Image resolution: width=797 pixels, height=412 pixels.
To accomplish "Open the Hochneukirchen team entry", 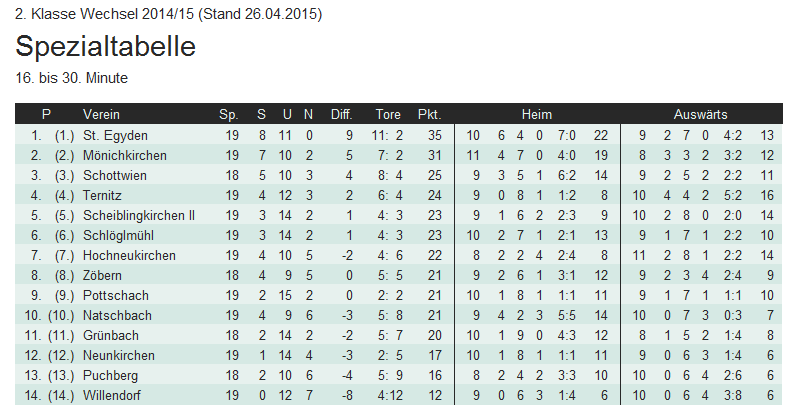I will coord(129,256).
